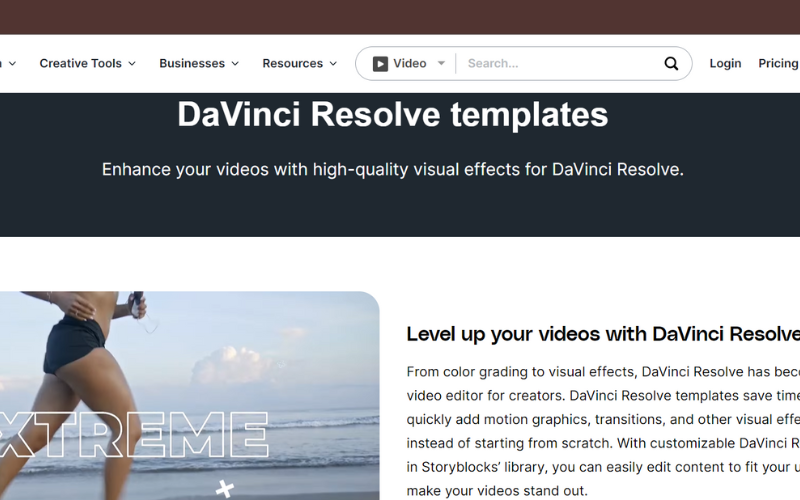The image size is (800, 500).
Task: Click the EXTREME beach runner thumbnail
Action: click(x=189, y=395)
